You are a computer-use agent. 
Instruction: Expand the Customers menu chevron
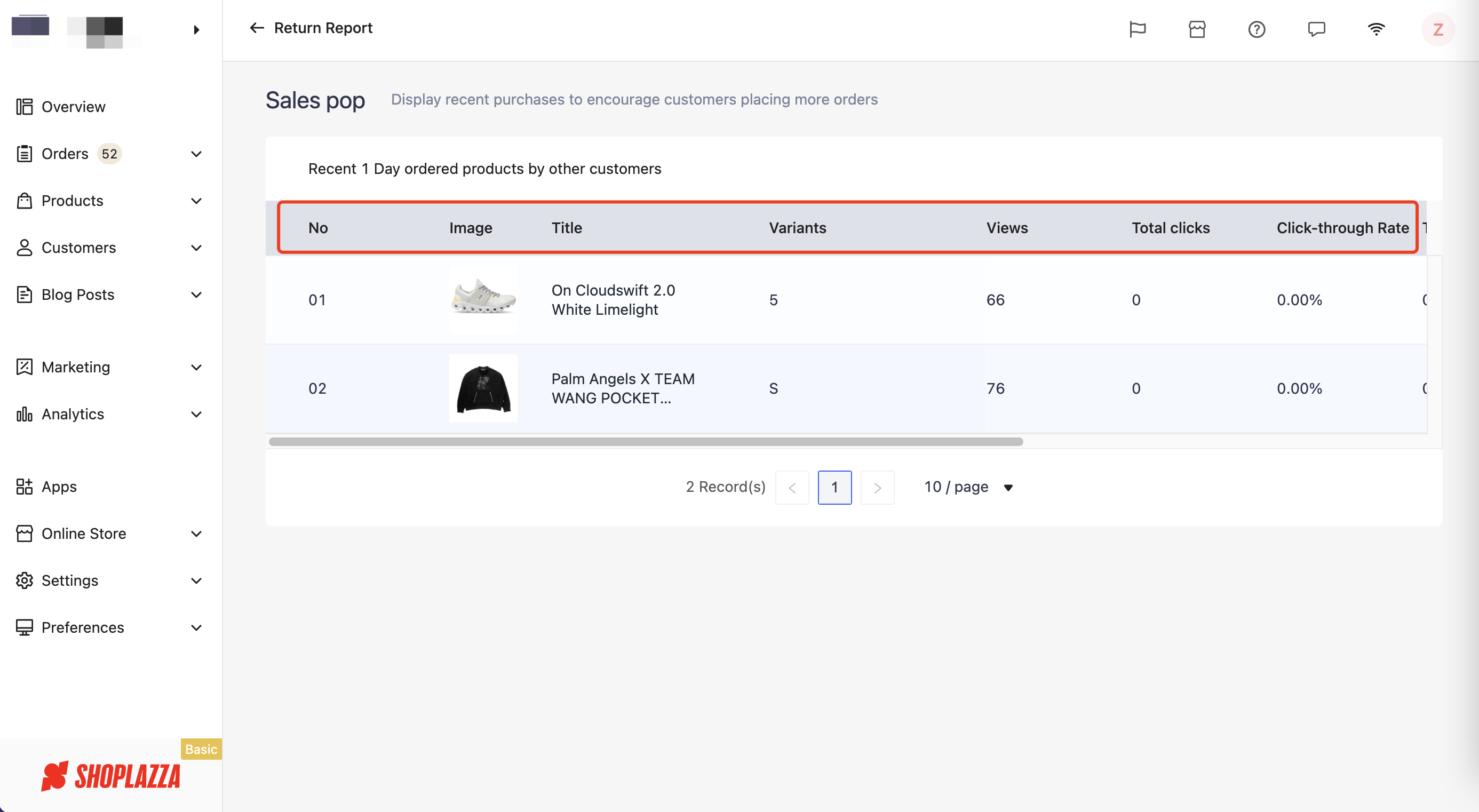tap(196, 248)
